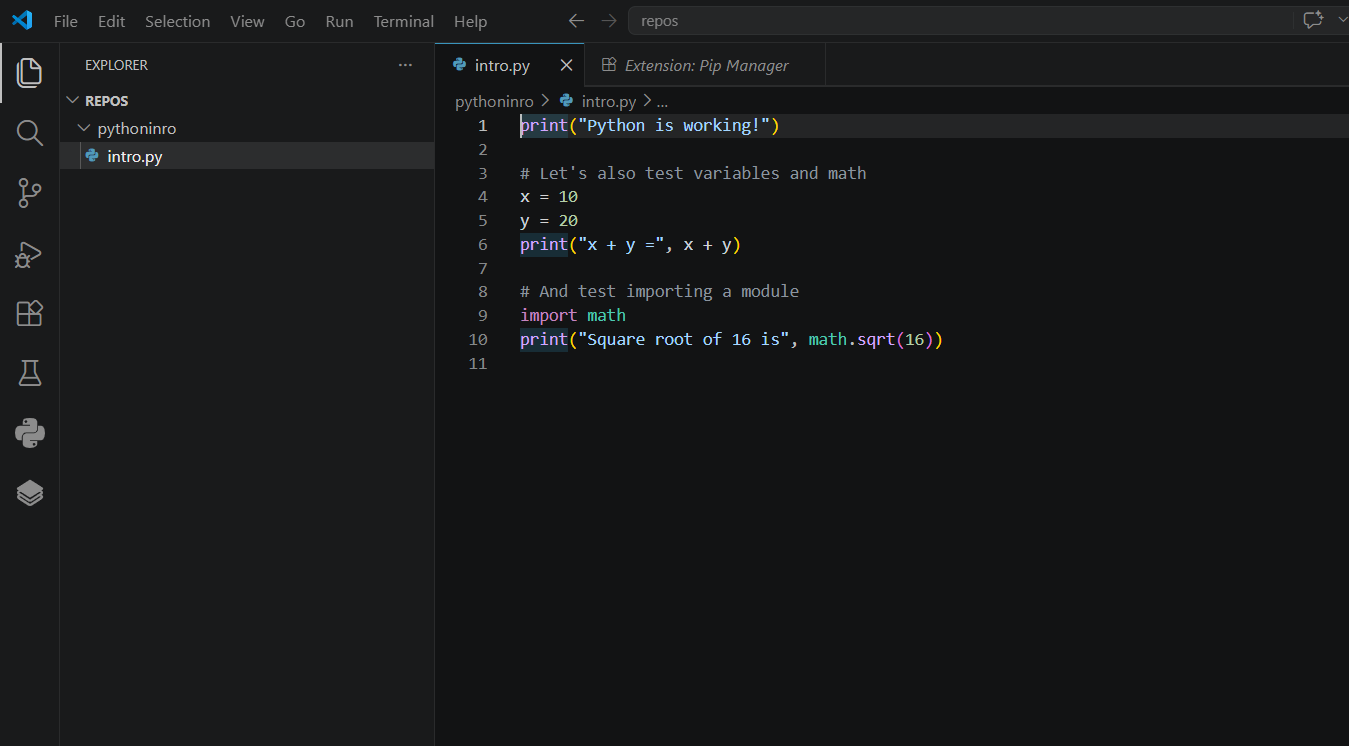Collapse the REPOS section
This screenshot has width=1349, height=746.
(x=72, y=101)
